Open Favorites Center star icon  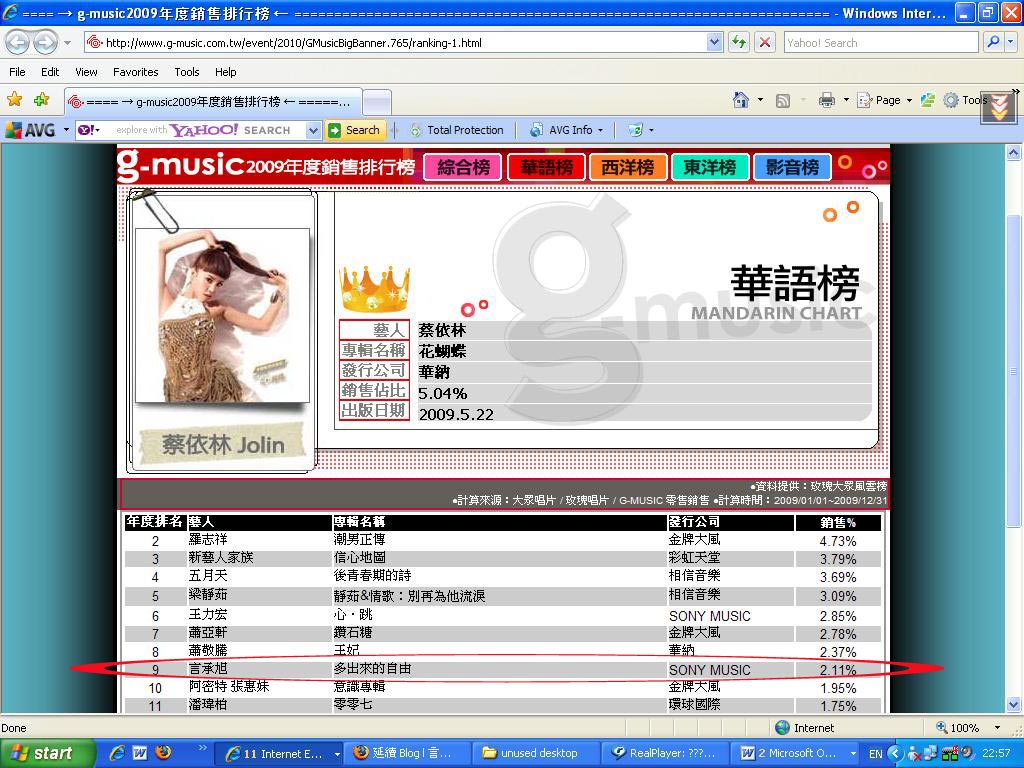coord(14,100)
